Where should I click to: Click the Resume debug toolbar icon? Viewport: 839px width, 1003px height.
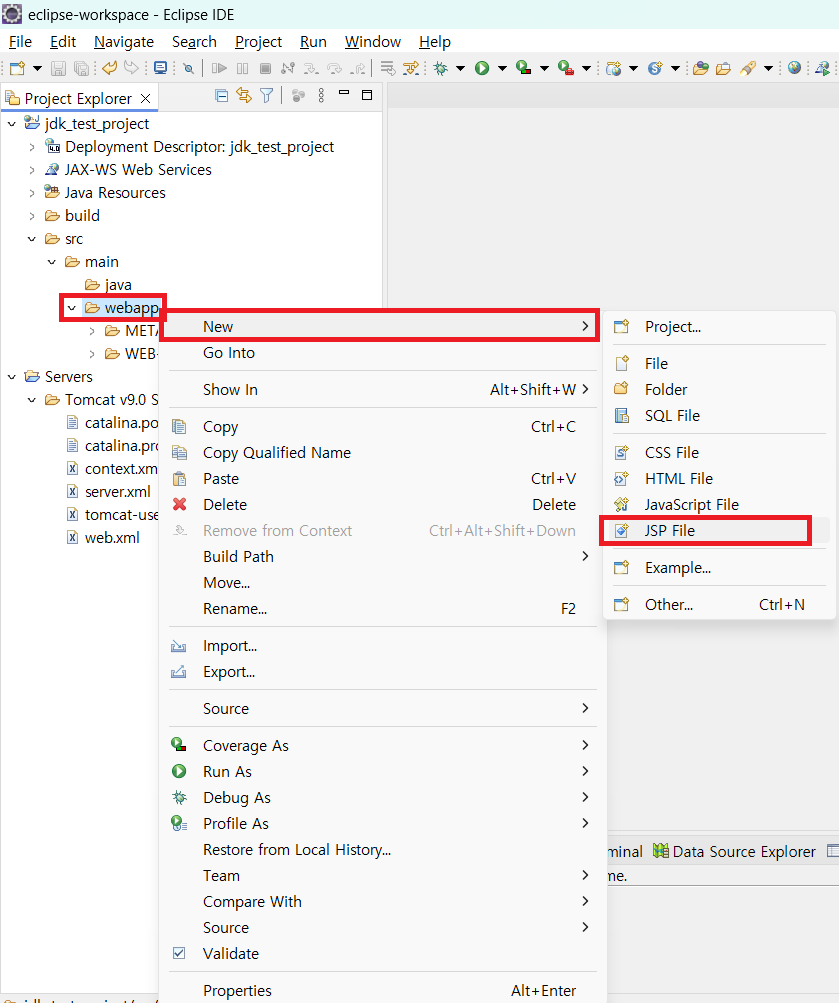(219, 68)
